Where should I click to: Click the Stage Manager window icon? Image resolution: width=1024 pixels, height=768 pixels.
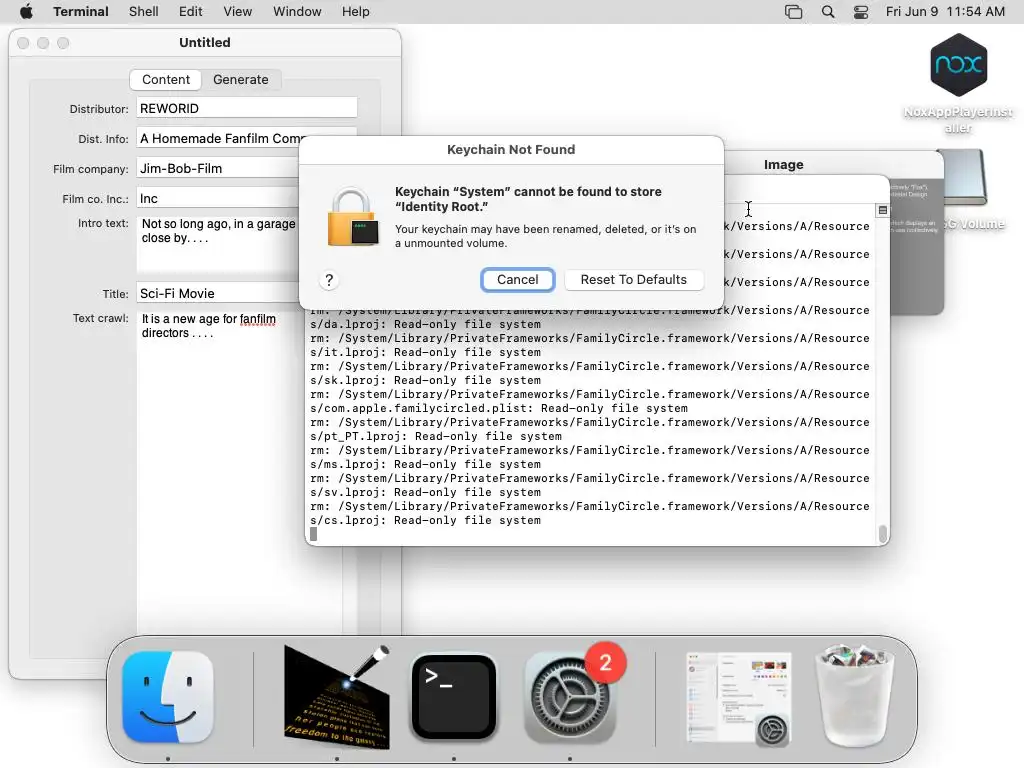(793, 12)
